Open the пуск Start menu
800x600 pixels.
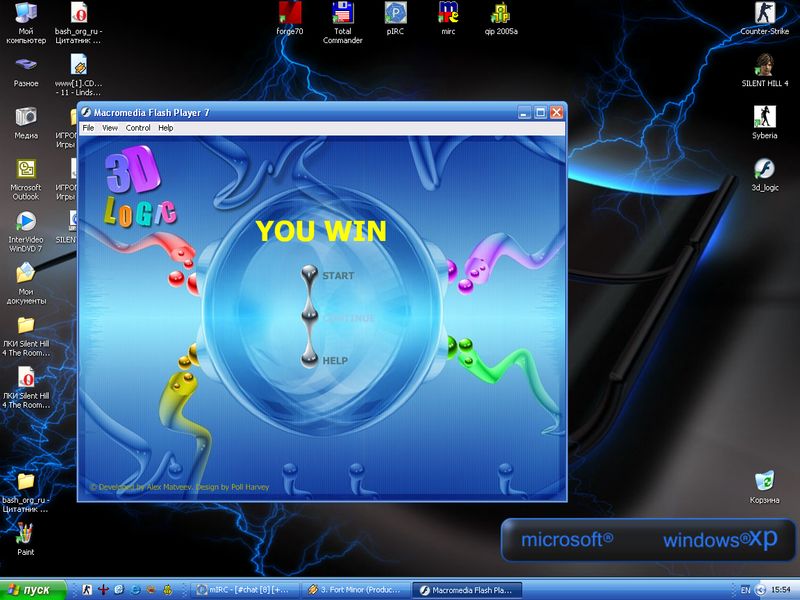click(33, 590)
